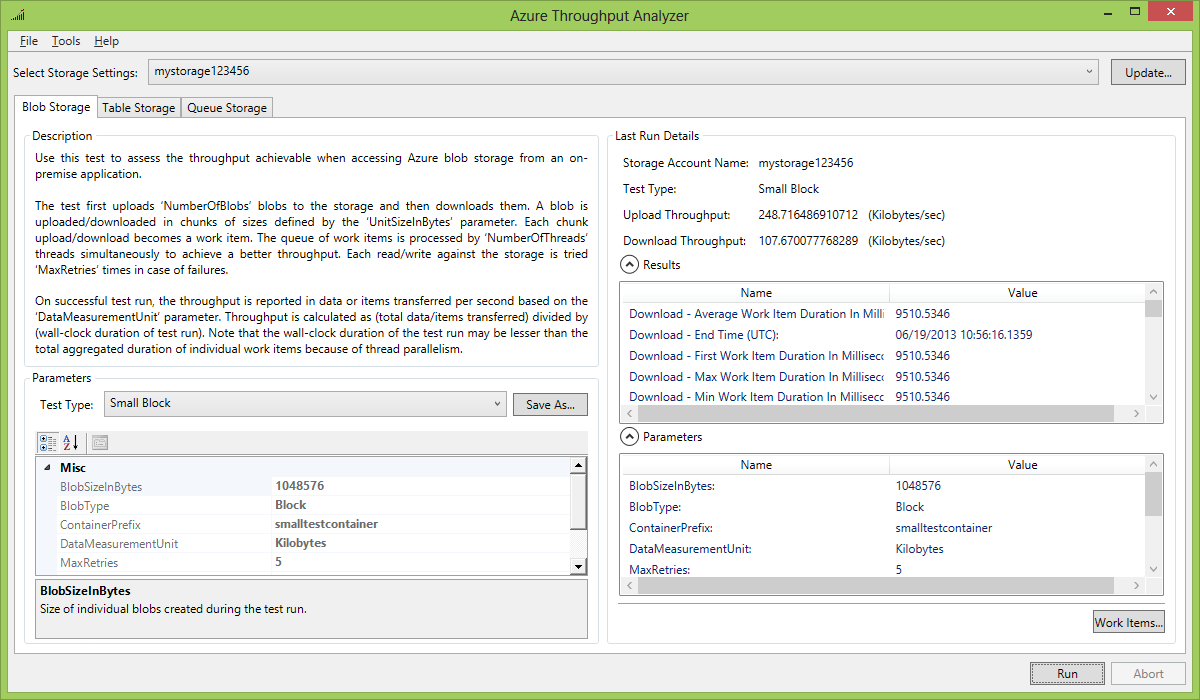Click the Parameters table vertical scrollbar down arrow

1153,568
